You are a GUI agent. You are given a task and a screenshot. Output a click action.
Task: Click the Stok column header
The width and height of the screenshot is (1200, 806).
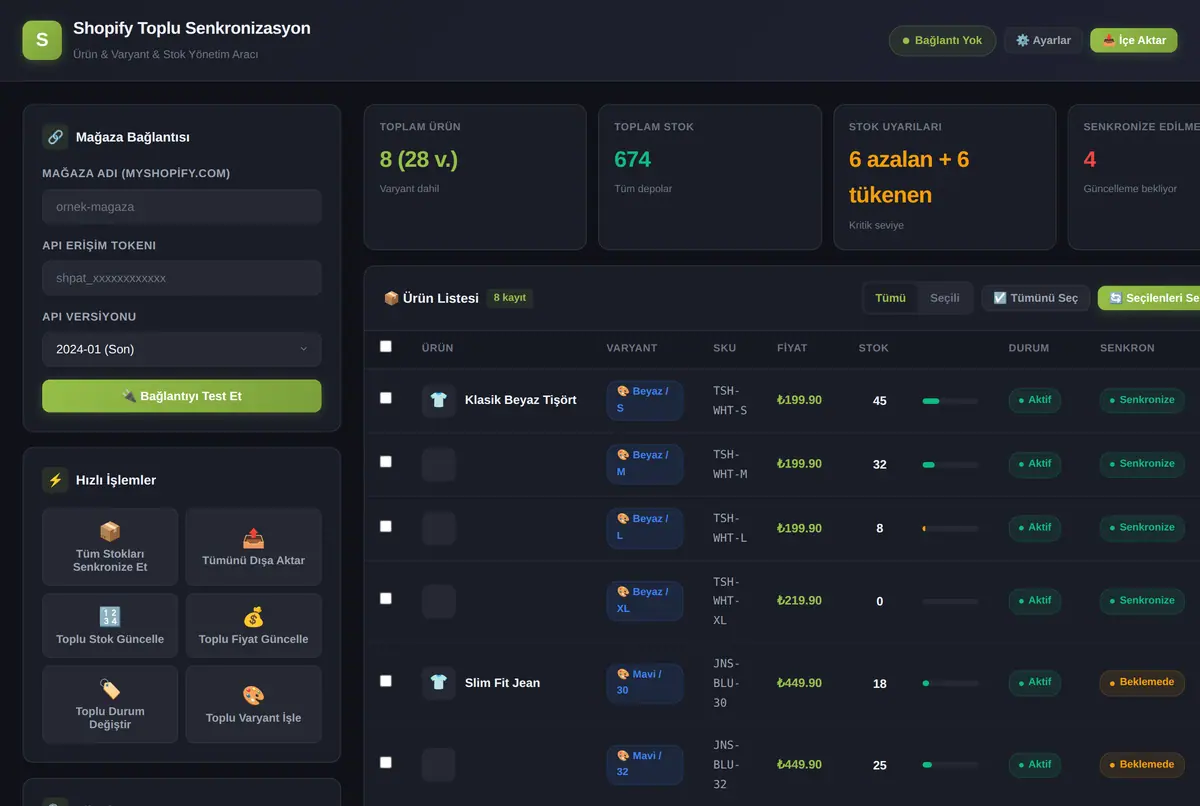coord(874,348)
